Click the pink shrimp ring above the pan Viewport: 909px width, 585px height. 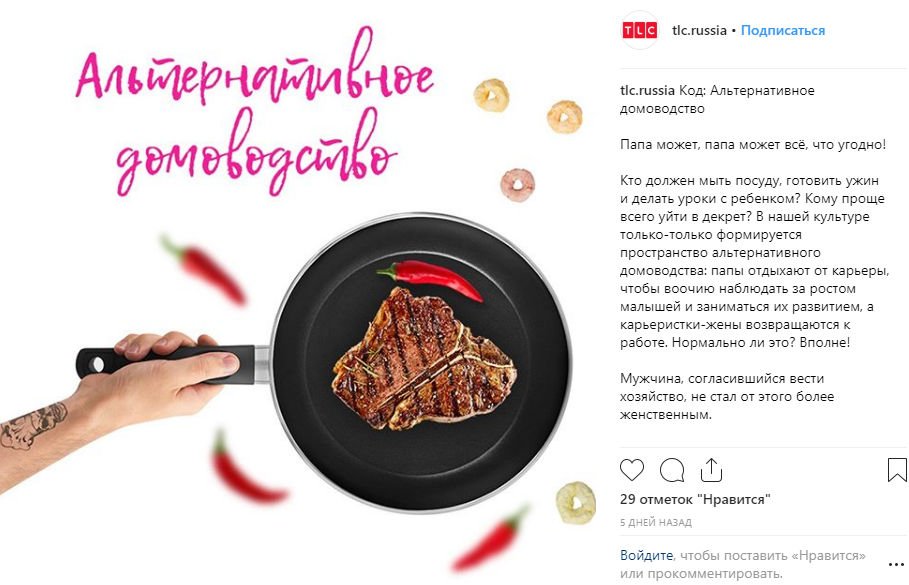click(517, 184)
